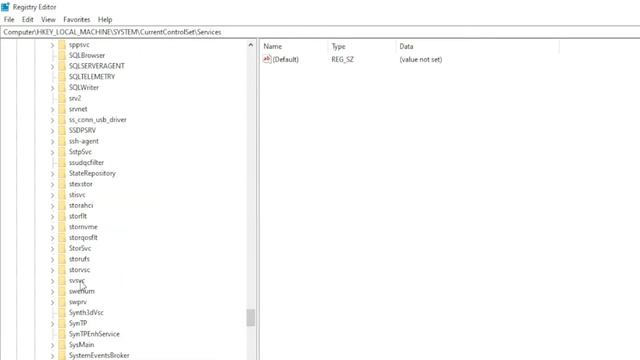Click the SQLBrowser folder icon

[x=62, y=56]
